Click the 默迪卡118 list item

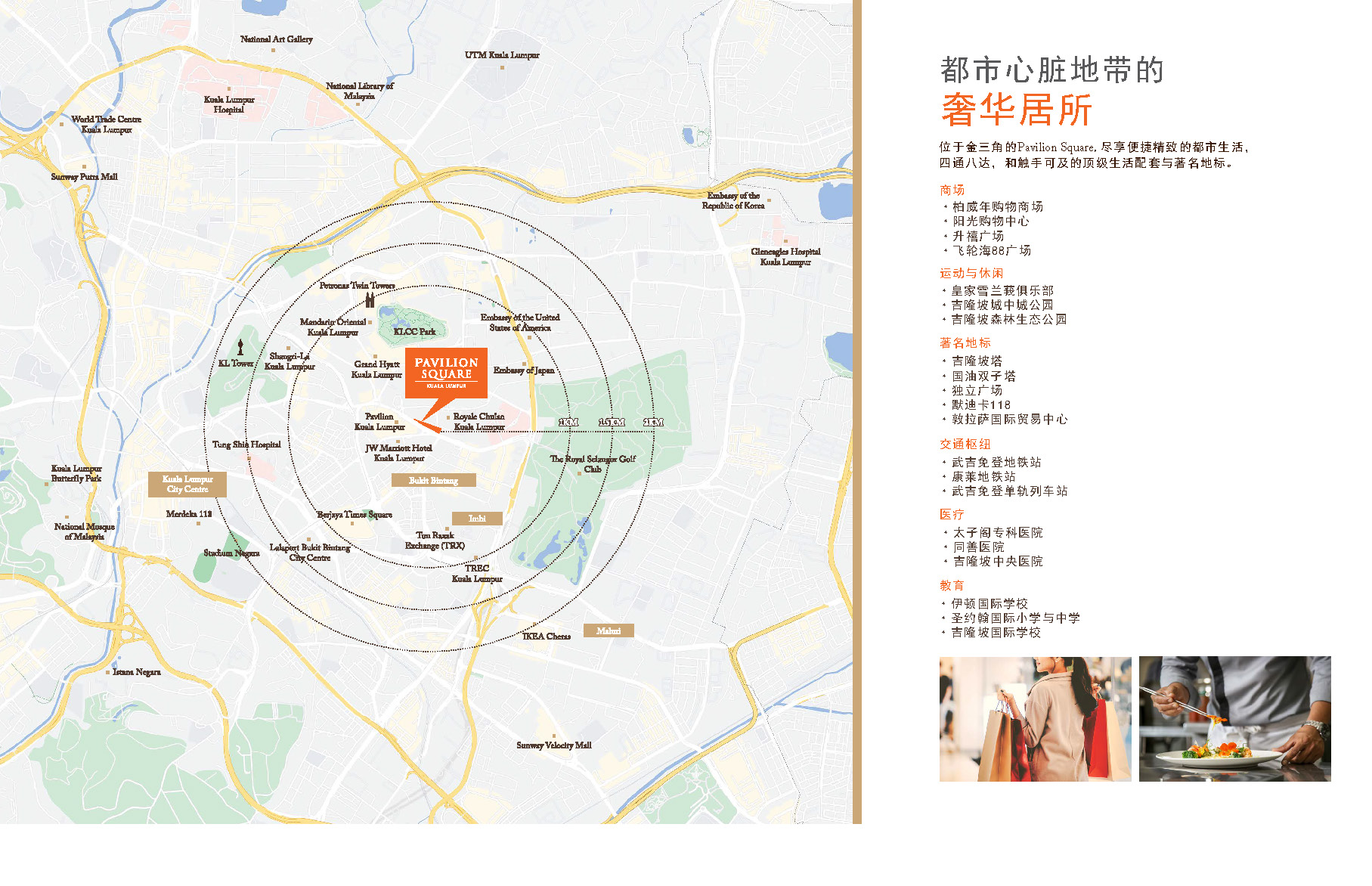981,405
